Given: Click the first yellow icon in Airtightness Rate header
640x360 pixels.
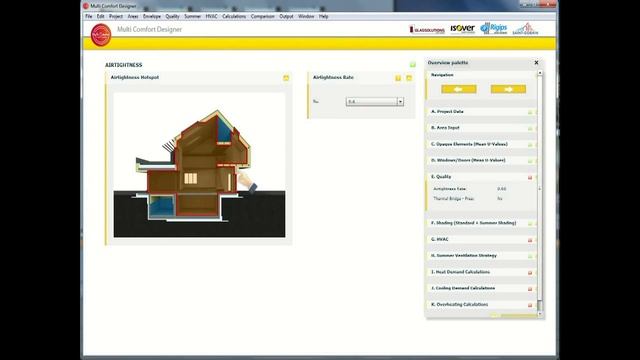Looking at the screenshot, I should coord(398,78).
